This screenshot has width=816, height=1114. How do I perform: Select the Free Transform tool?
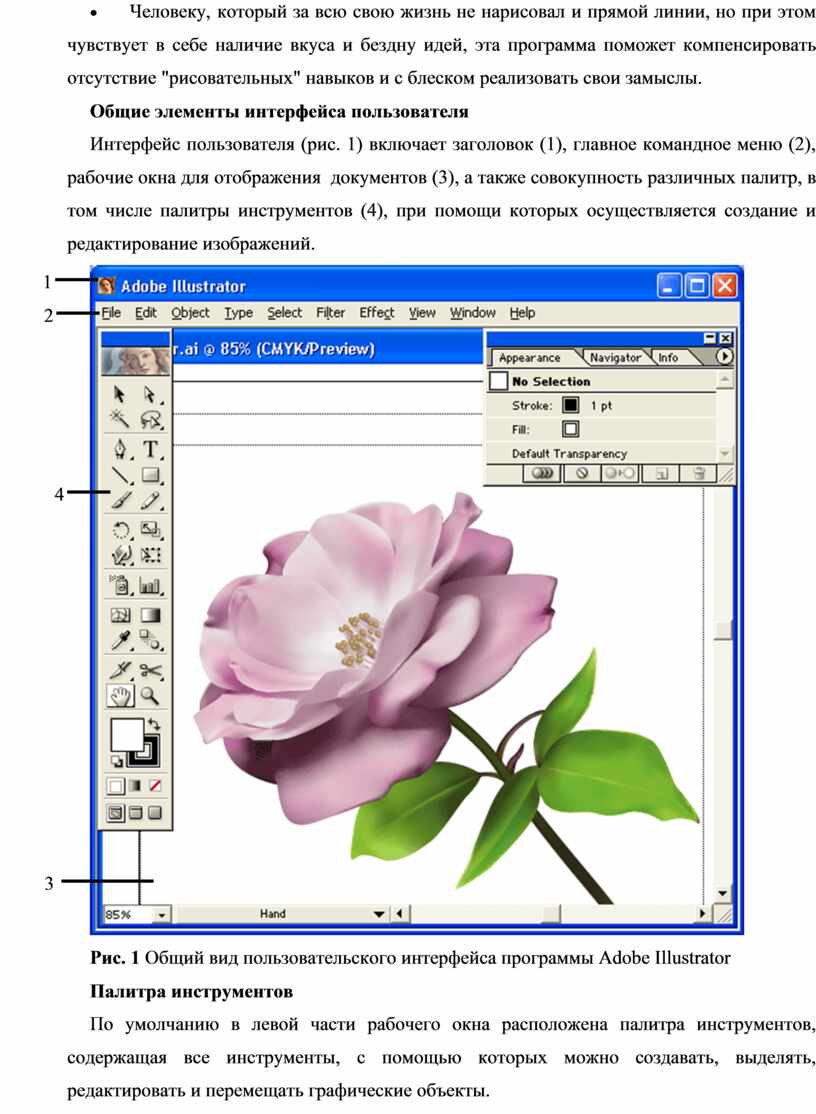point(151,555)
